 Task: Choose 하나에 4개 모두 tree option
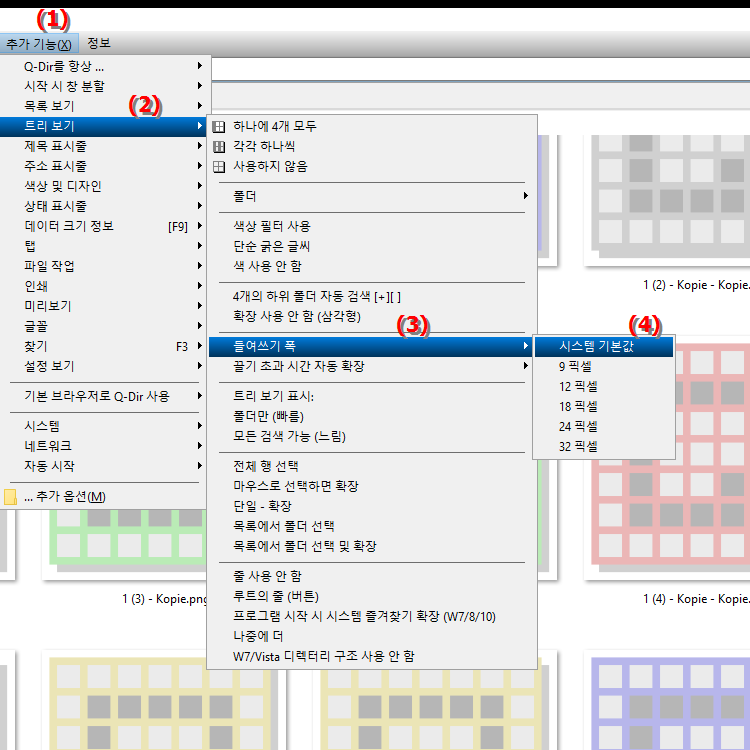(x=372, y=126)
